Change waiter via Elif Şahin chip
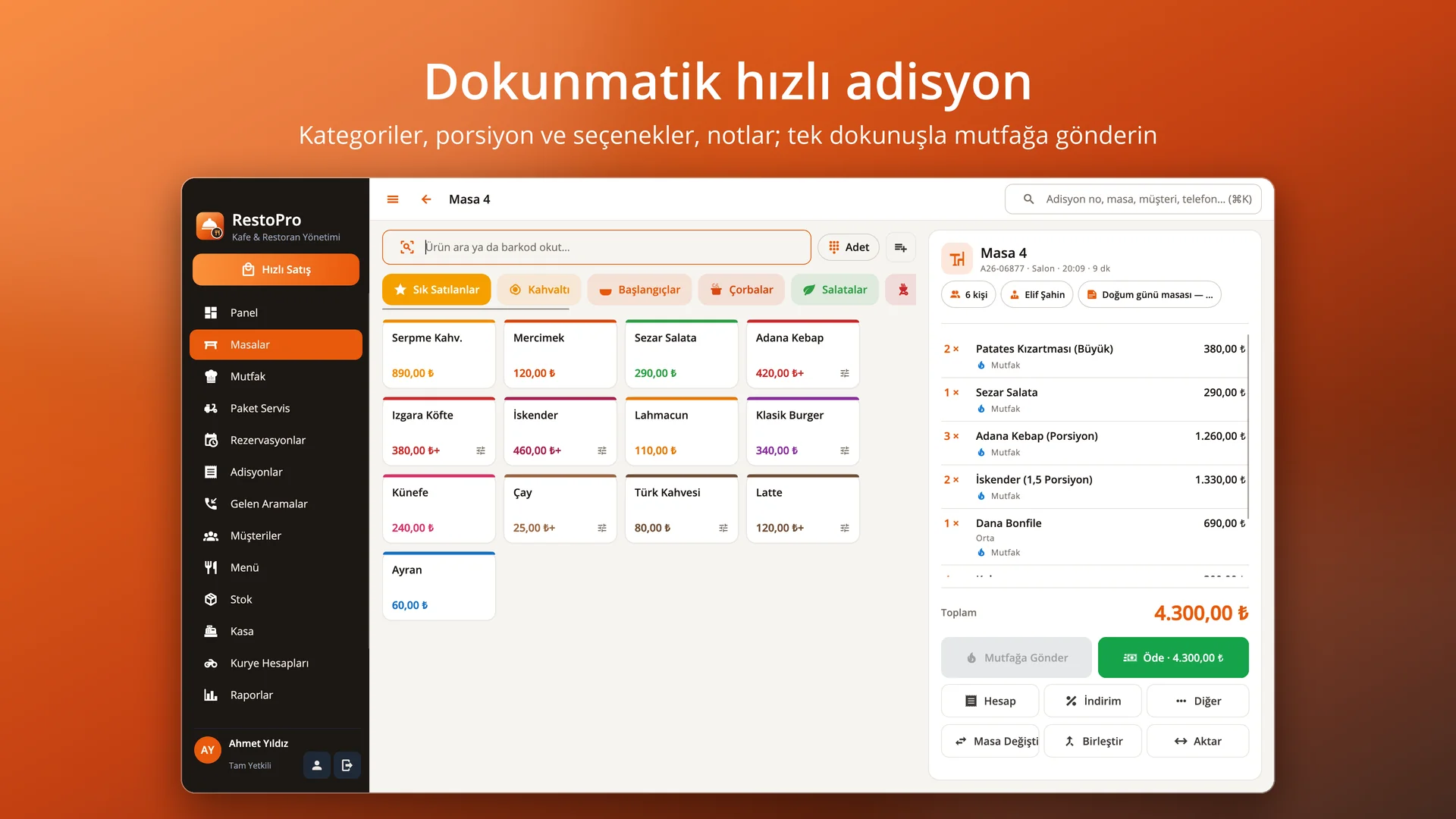 1037,294
